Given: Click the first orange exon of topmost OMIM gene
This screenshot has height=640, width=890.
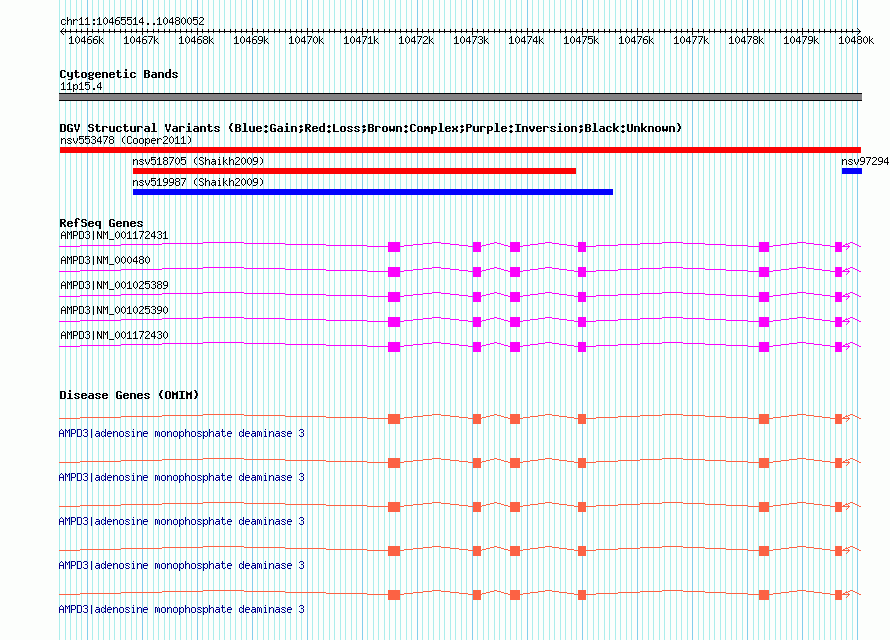Looking at the screenshot, I should pos(394,419).
